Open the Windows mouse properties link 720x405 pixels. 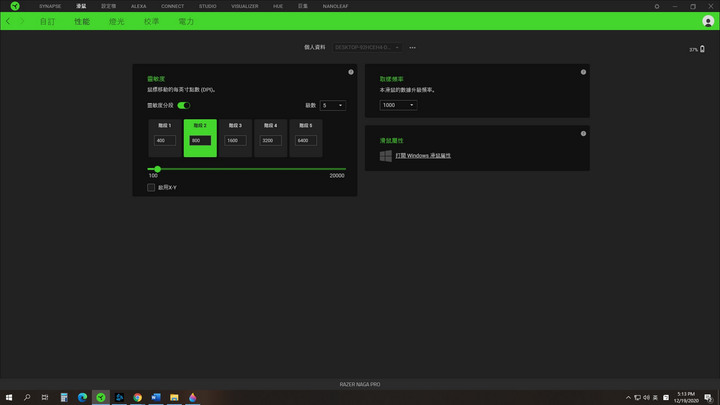(423, 156)
